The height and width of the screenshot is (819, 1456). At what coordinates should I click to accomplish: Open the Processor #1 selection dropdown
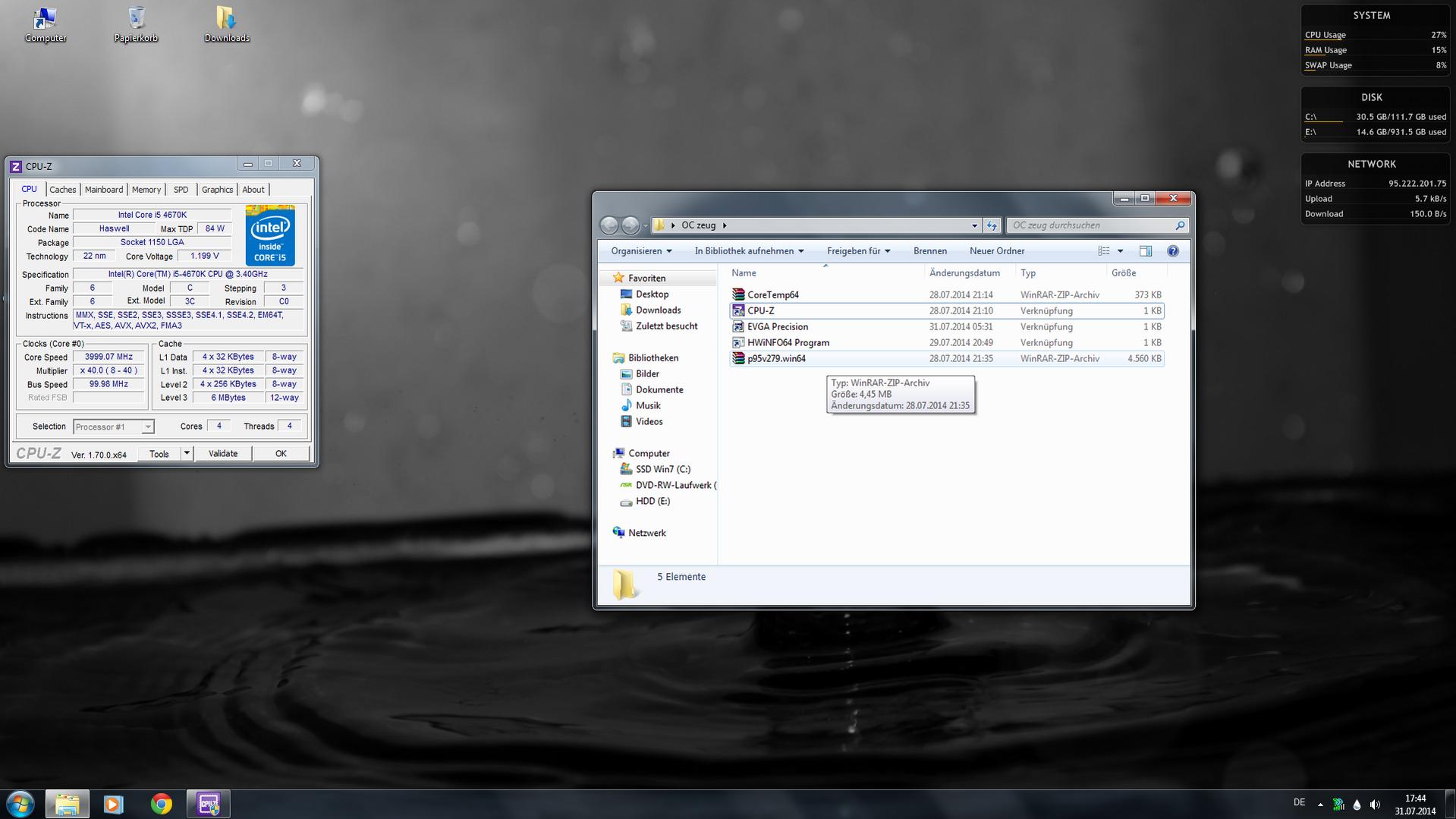point(114,427)
